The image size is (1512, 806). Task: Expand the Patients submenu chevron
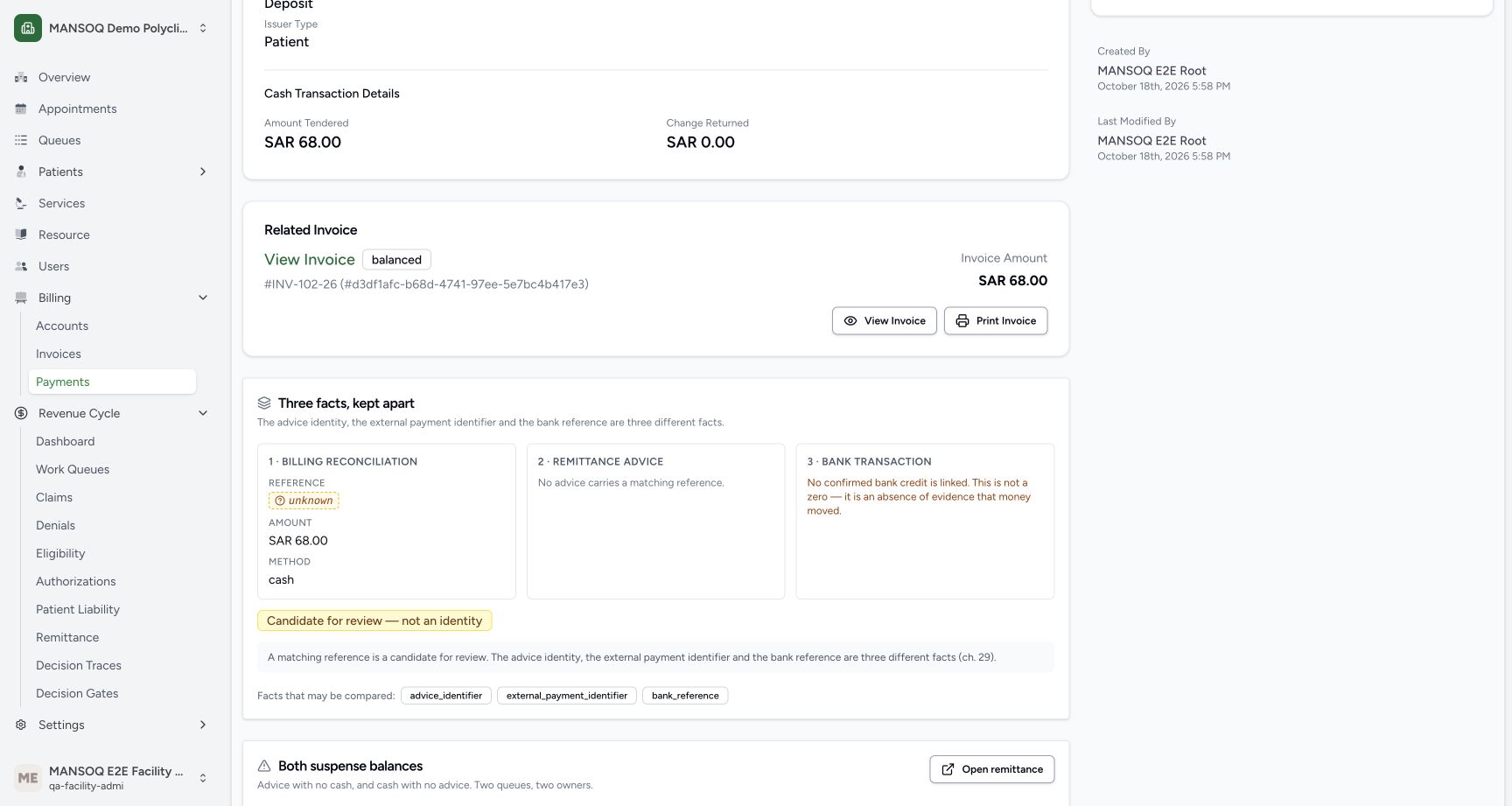pyautogui.click(x=203, y=172)
